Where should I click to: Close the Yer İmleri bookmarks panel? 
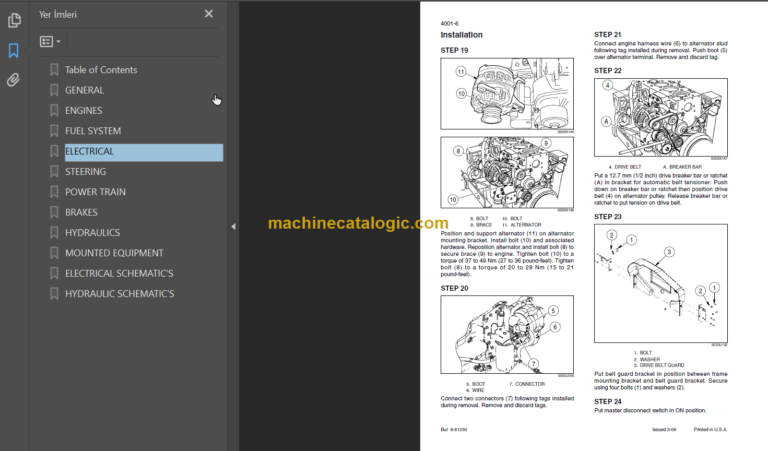pyautogui.click(x=209, y=14)
